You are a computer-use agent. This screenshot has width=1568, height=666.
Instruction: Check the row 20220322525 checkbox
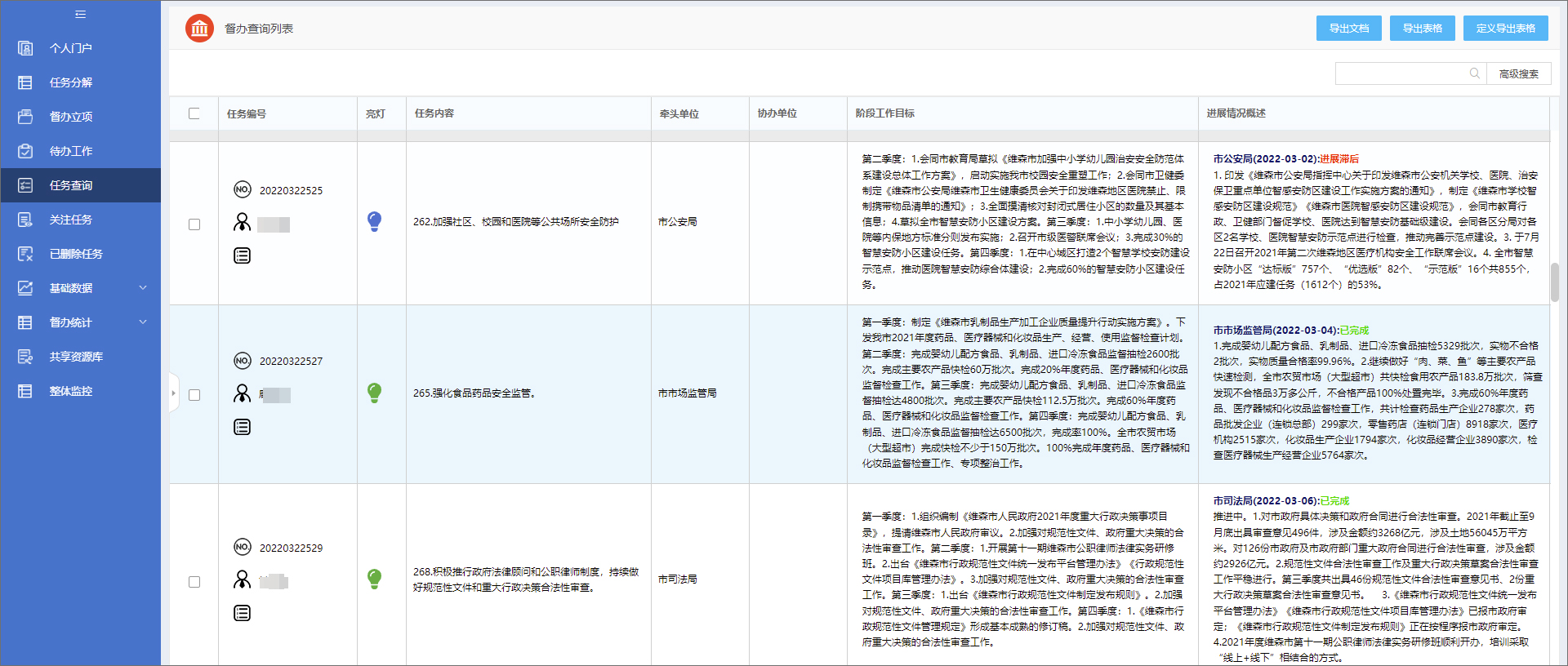click(194, 224)
